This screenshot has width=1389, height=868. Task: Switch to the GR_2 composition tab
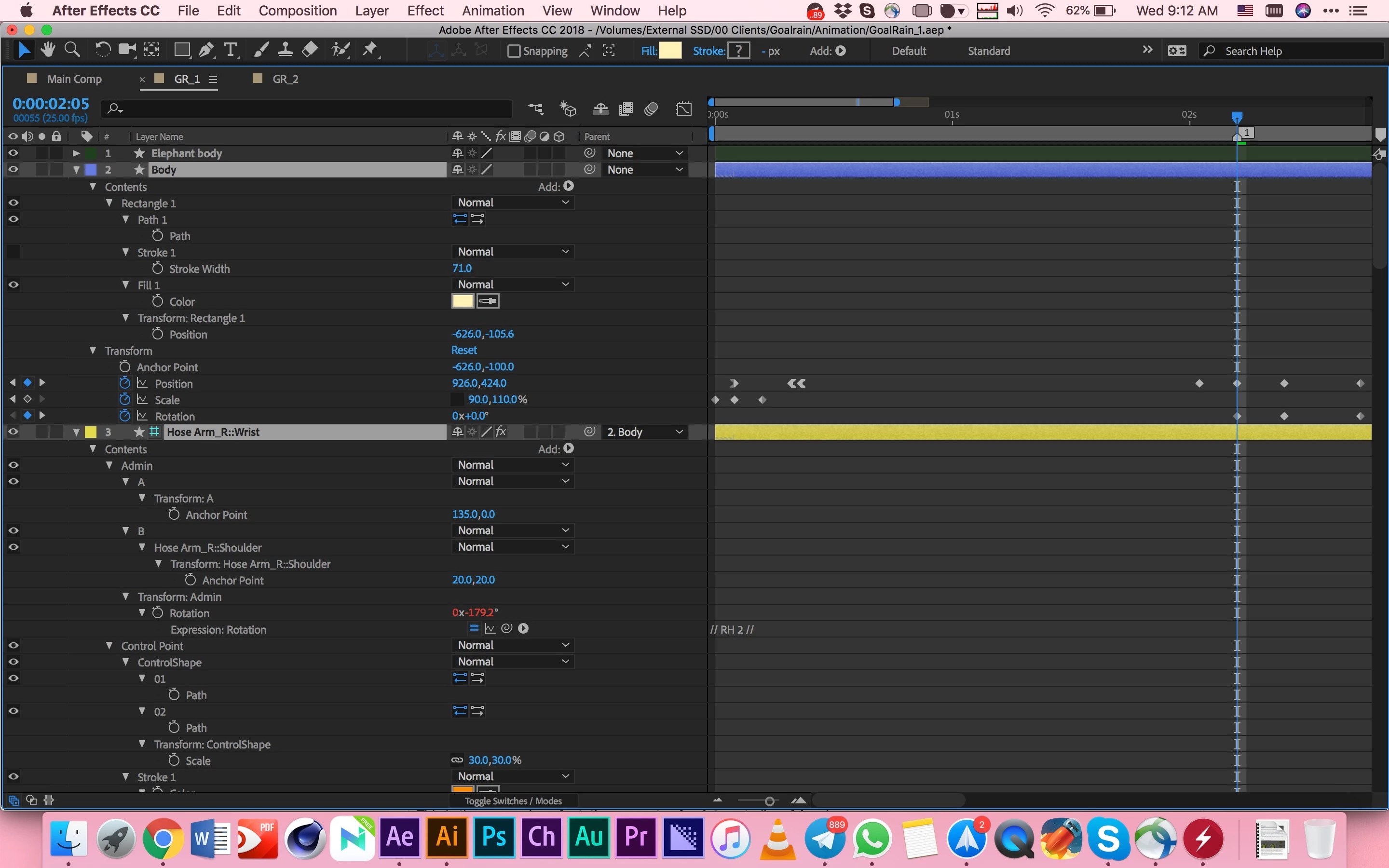tap(285, 79)
